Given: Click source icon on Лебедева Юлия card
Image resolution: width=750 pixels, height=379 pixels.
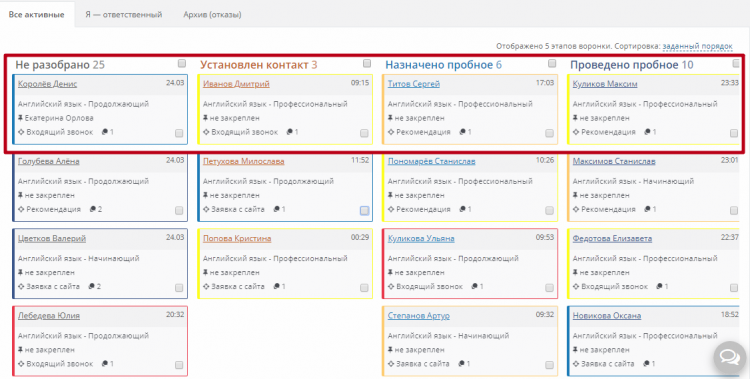Looking at the screenshot, I should click(21, 364).
